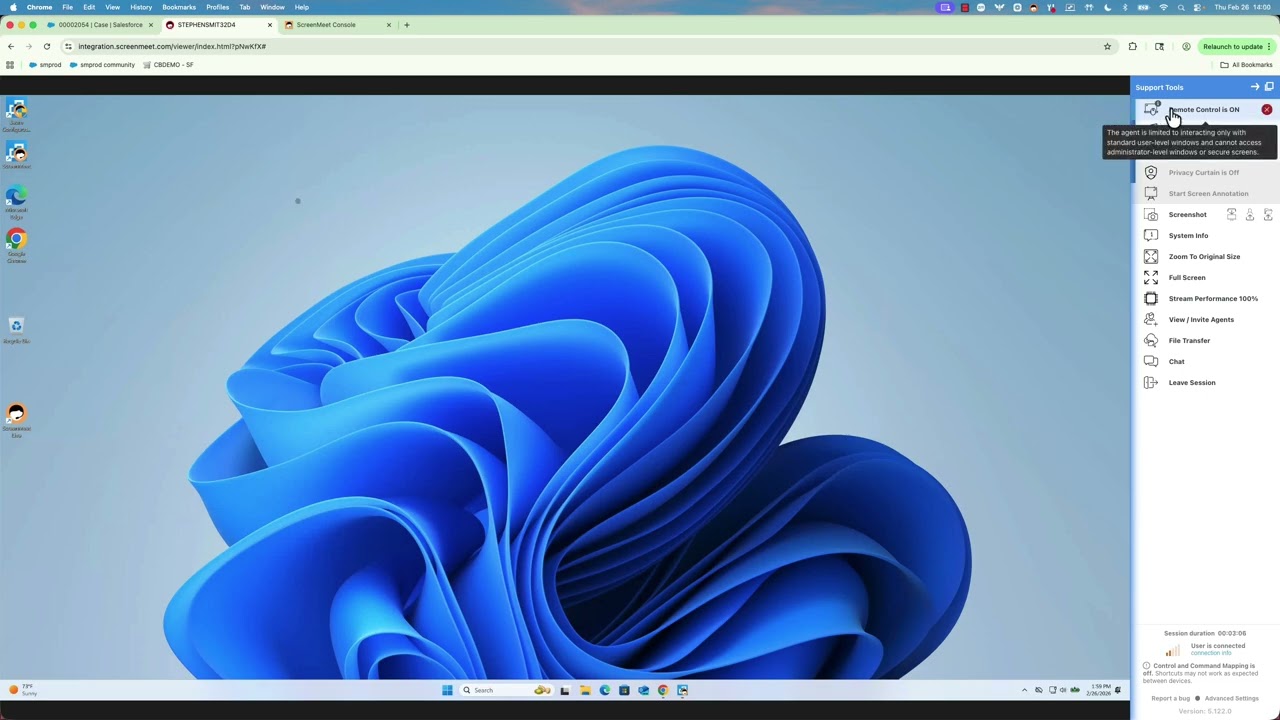This screenshot has height=720, width=1280.
Task: Click the Report a bug link
Action: point(1171,698)
